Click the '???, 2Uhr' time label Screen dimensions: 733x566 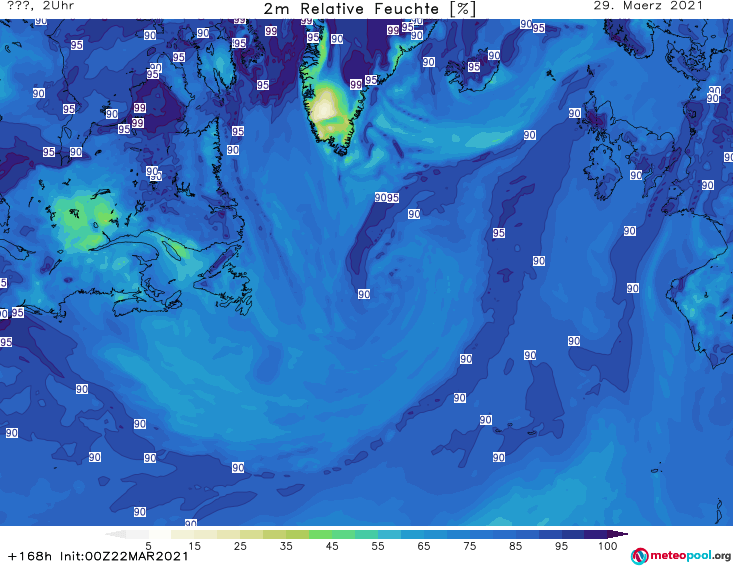41,6
